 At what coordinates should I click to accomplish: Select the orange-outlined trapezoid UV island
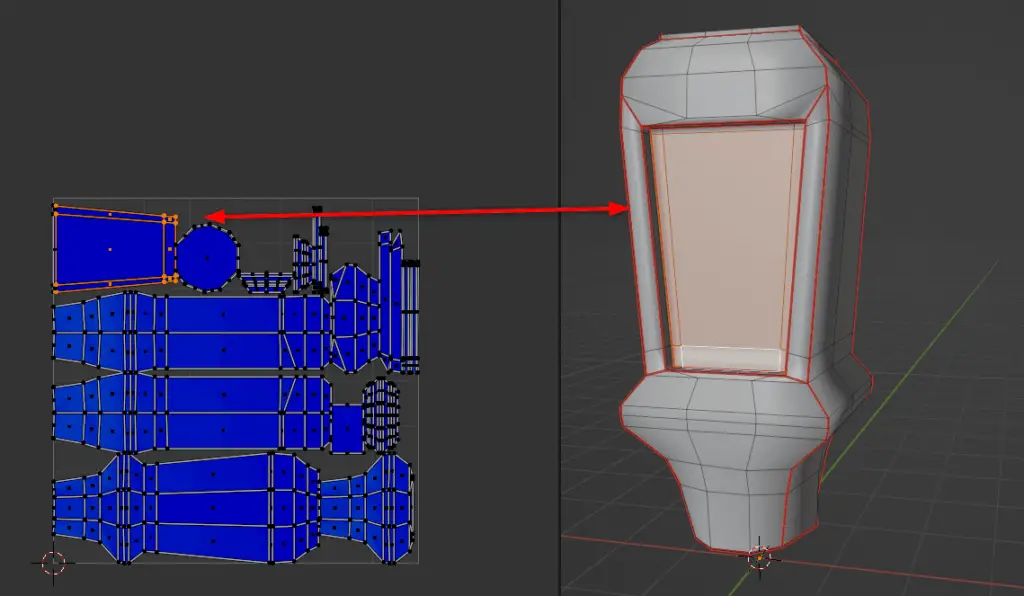(x=114, y=249)
